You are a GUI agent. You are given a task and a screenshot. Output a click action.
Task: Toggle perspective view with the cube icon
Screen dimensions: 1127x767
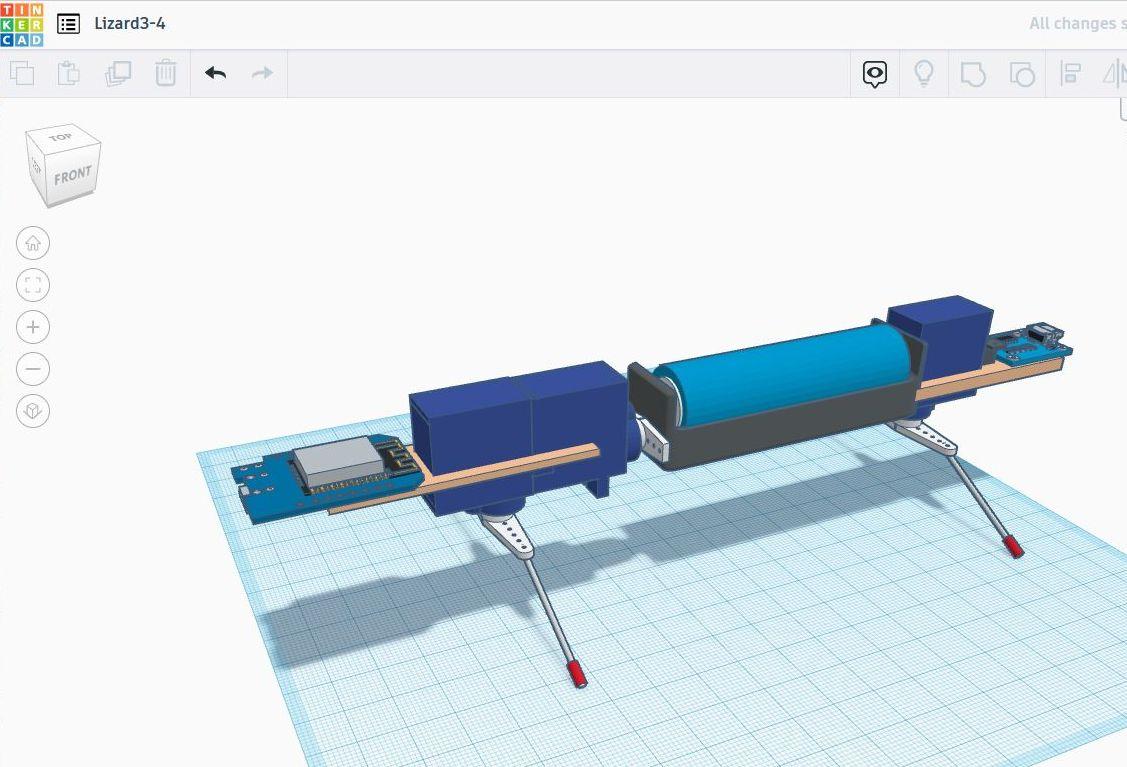(33, 411)
